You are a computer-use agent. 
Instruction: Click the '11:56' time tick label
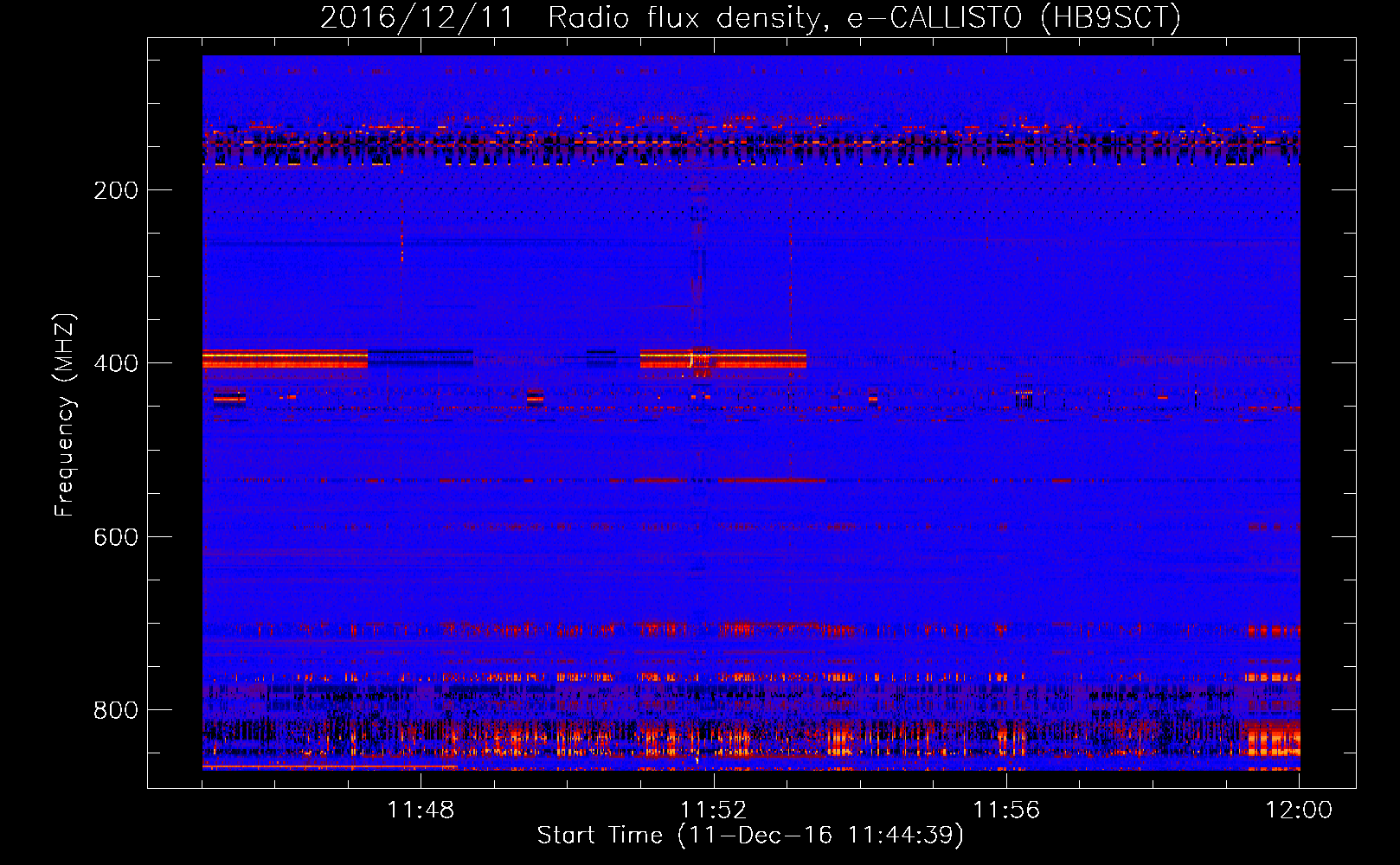(x=1006, y=811)
